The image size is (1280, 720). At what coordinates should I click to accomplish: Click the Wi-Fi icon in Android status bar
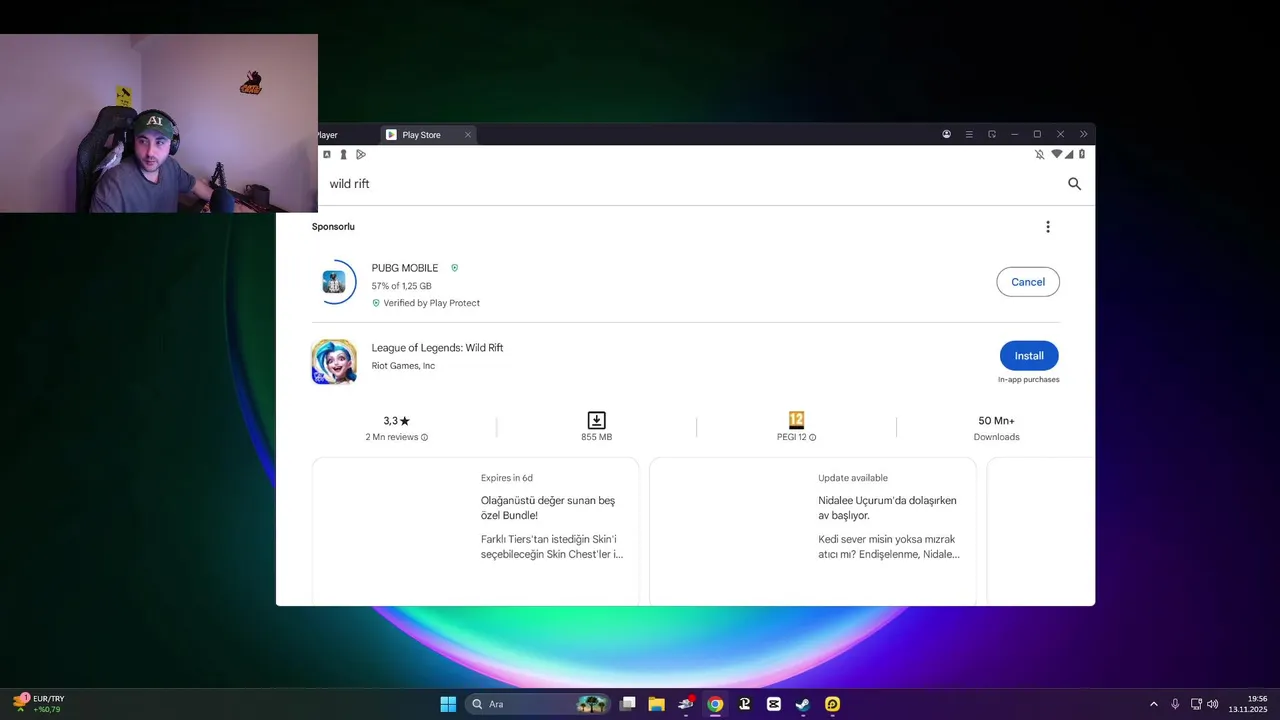[1056, 154]
